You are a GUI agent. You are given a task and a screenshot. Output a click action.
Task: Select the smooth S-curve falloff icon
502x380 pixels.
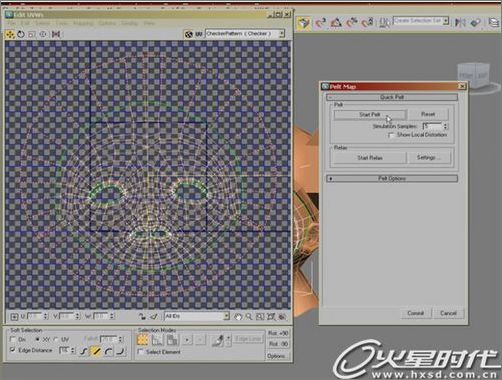coord(84,351)
